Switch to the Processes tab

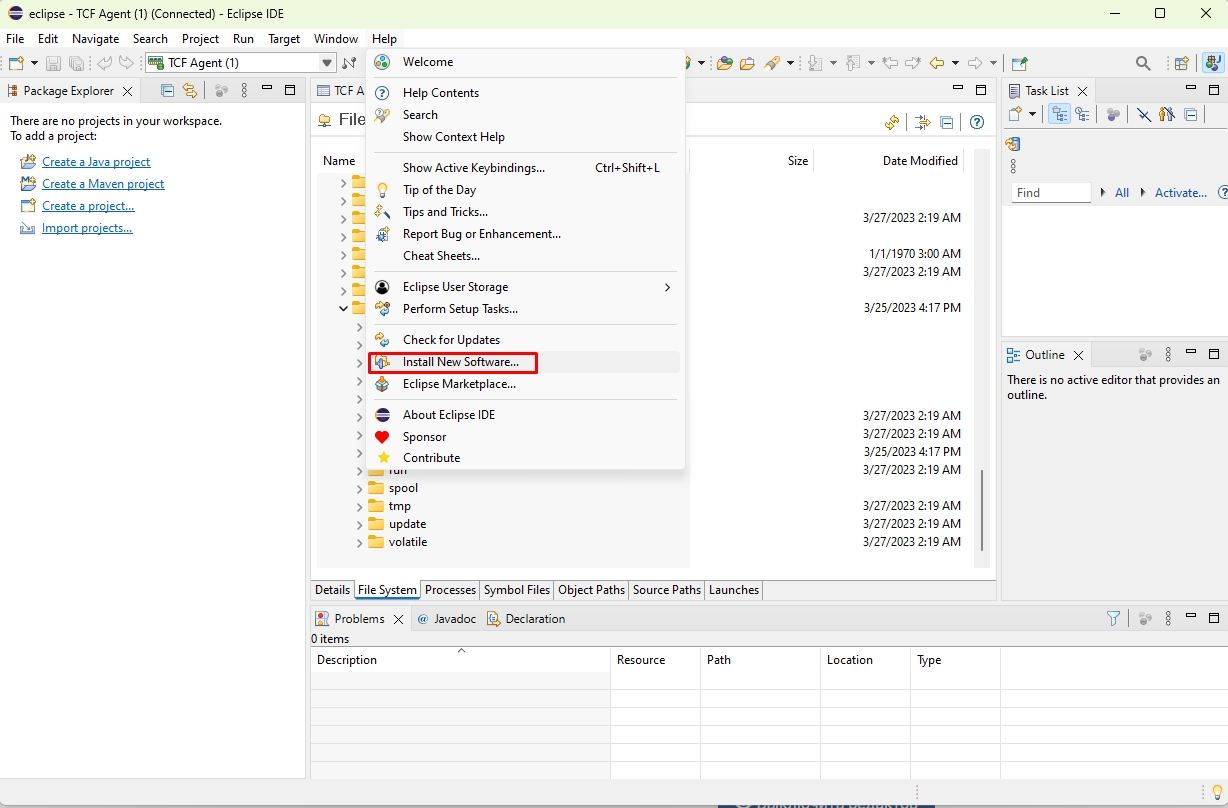[x=450, y=590]
